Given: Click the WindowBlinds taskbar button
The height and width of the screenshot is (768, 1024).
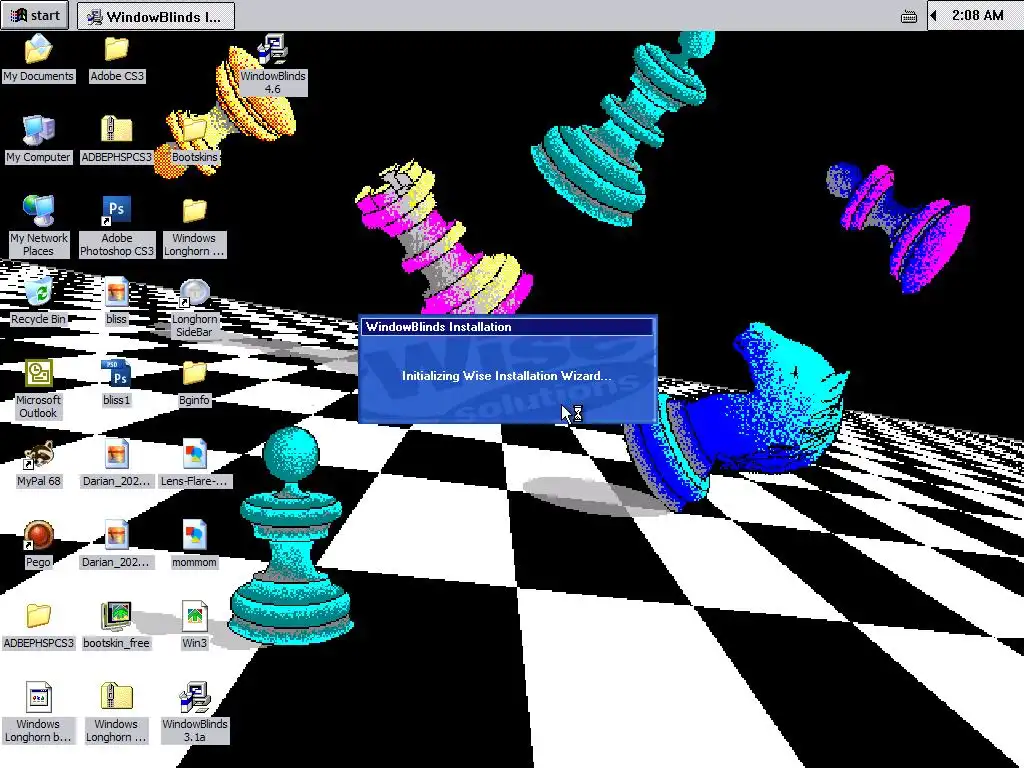Looking at the screenshot, I should (x=155, y=16).
